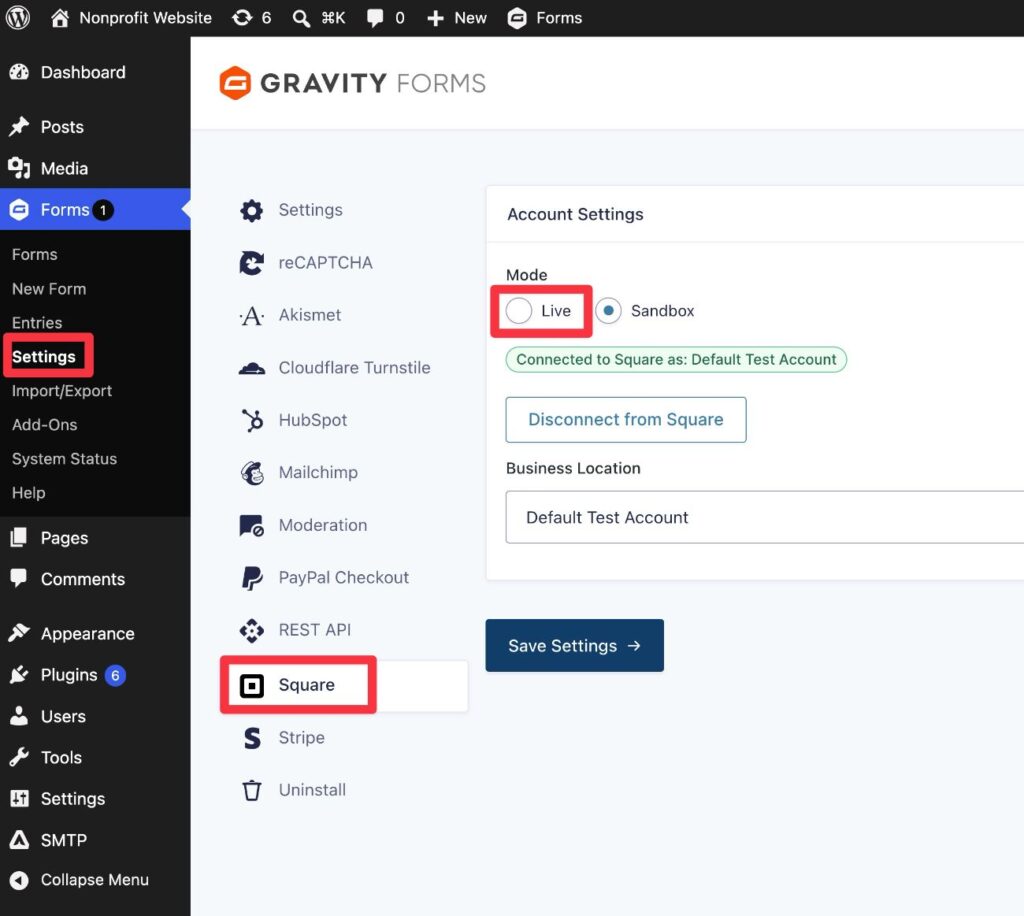Image resolution: width=1024 pixels, height=916 pixels.
Task: Select the Sandbox mode radio button
Action: pyautogui.click(x=608, y=311)
